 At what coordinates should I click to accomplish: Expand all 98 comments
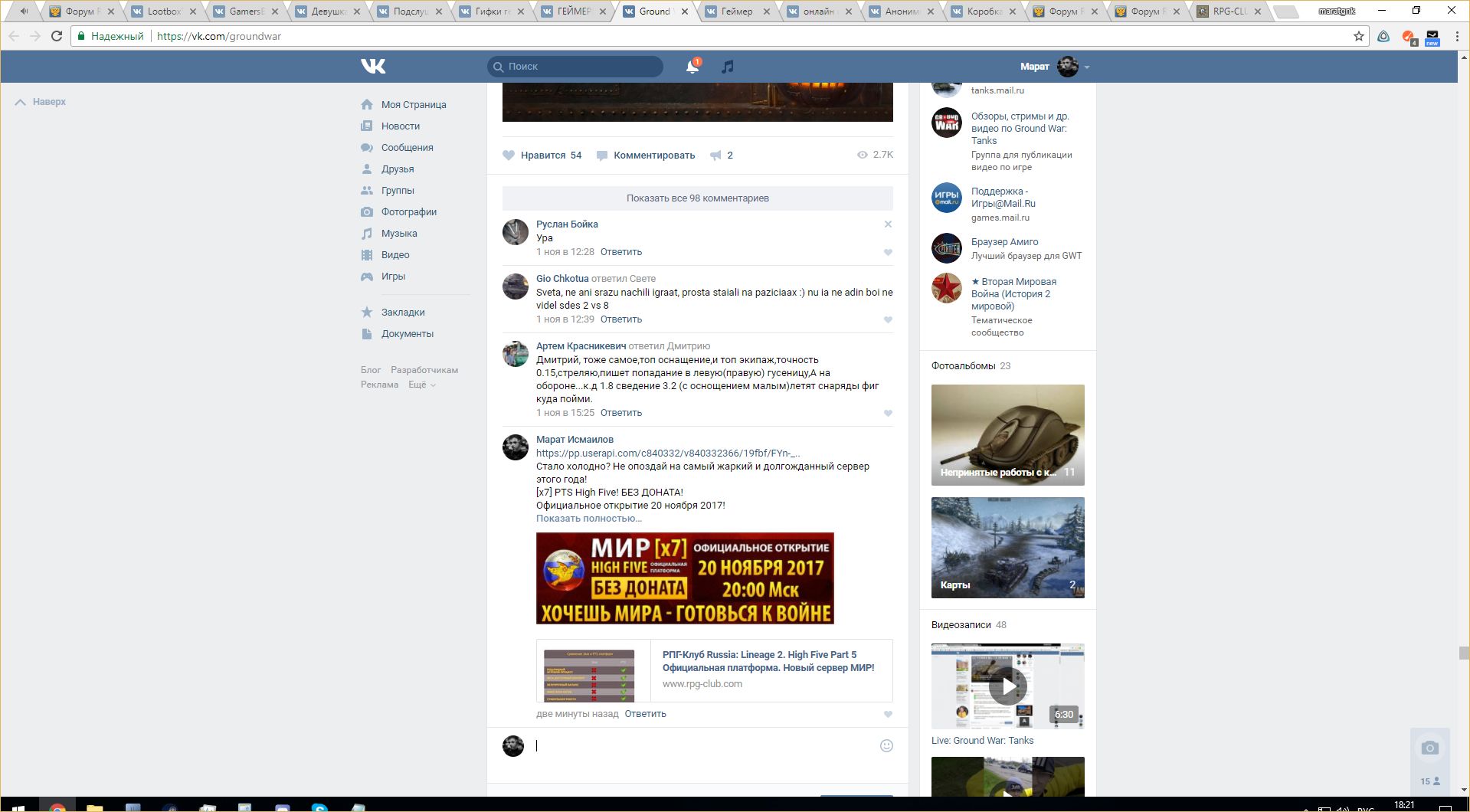click(x=697, y=198)
